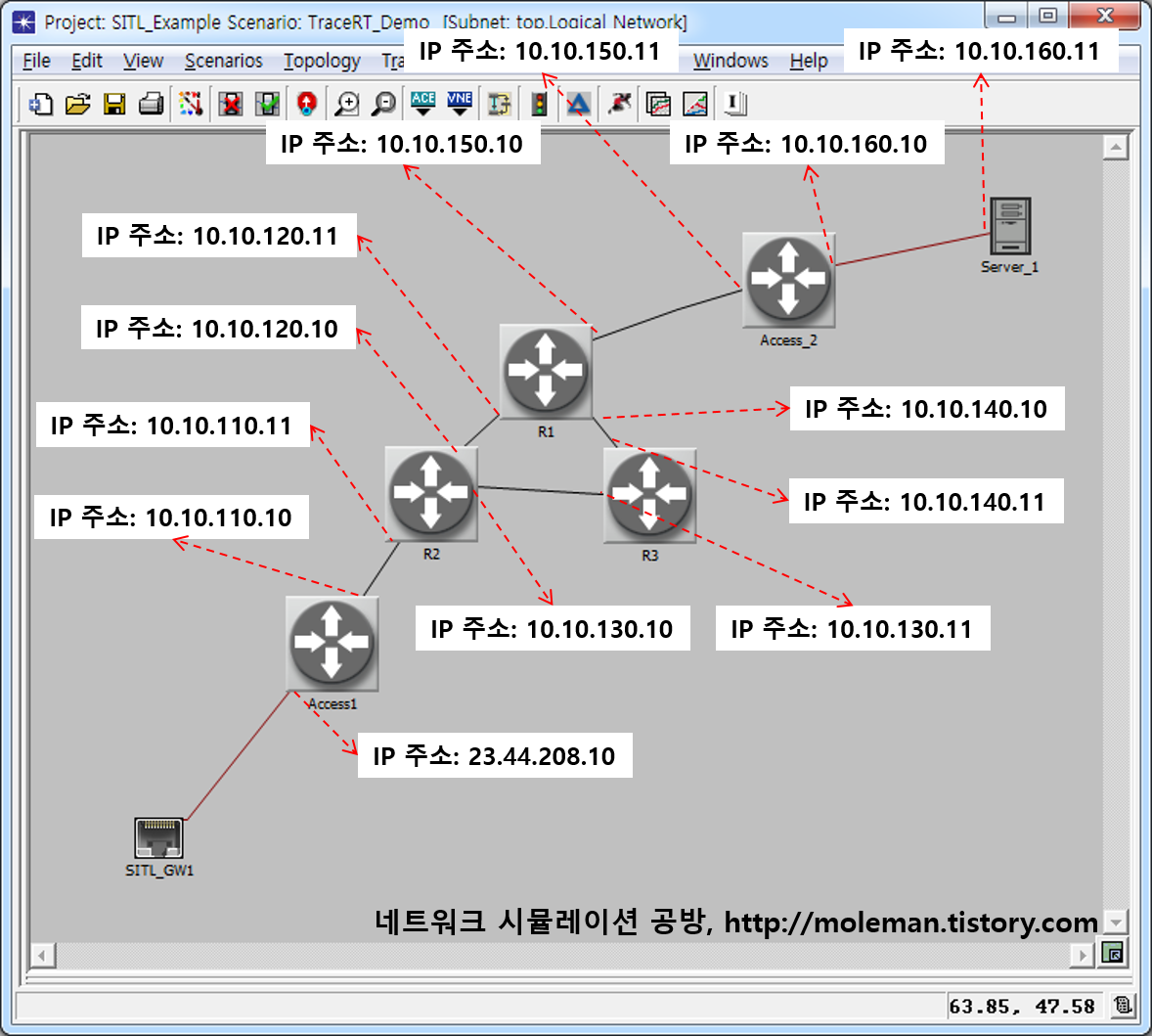
Task: Click the show/hide graphs chart icon
Action: (695, 105)
